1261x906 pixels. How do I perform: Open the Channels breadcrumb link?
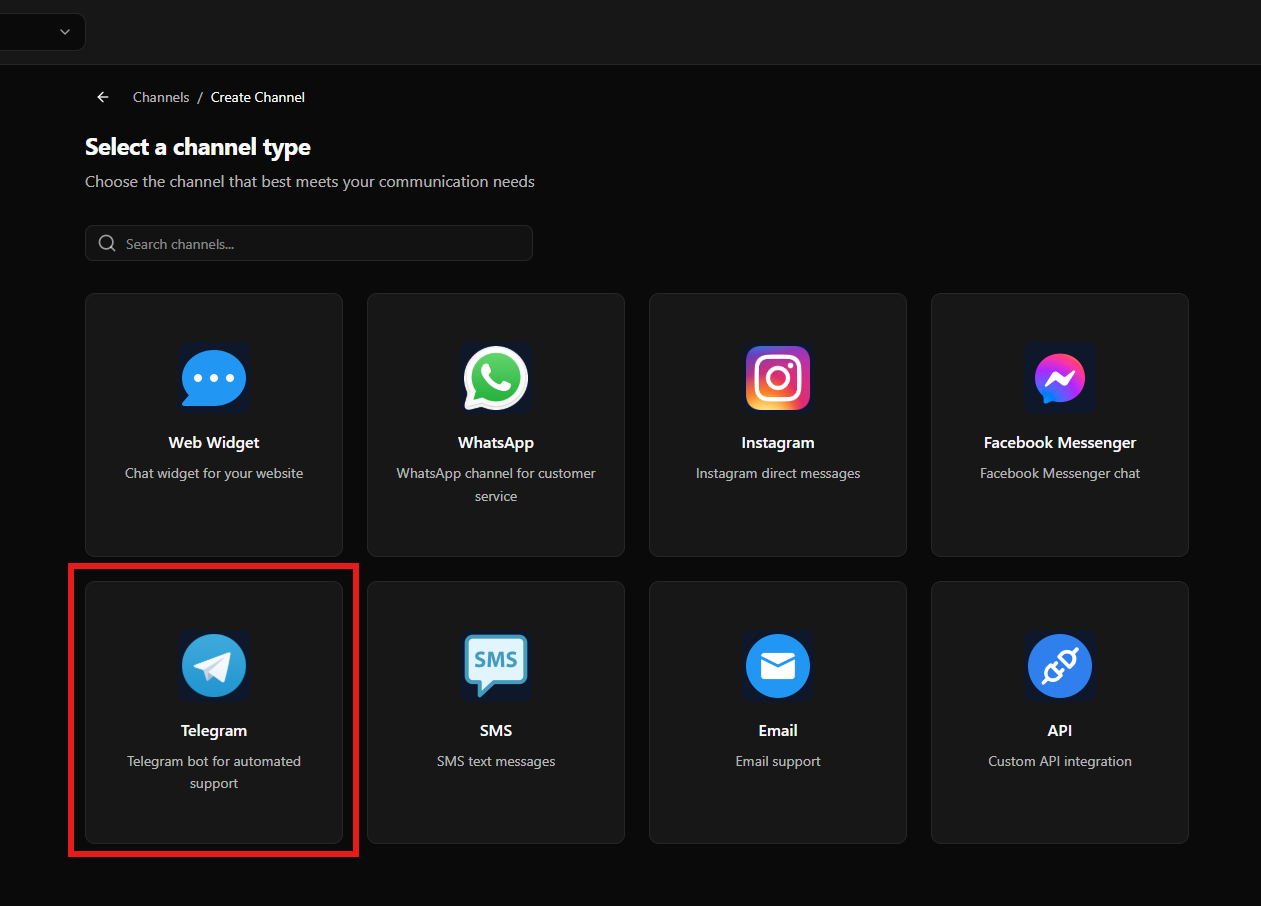tap(161, 97)
